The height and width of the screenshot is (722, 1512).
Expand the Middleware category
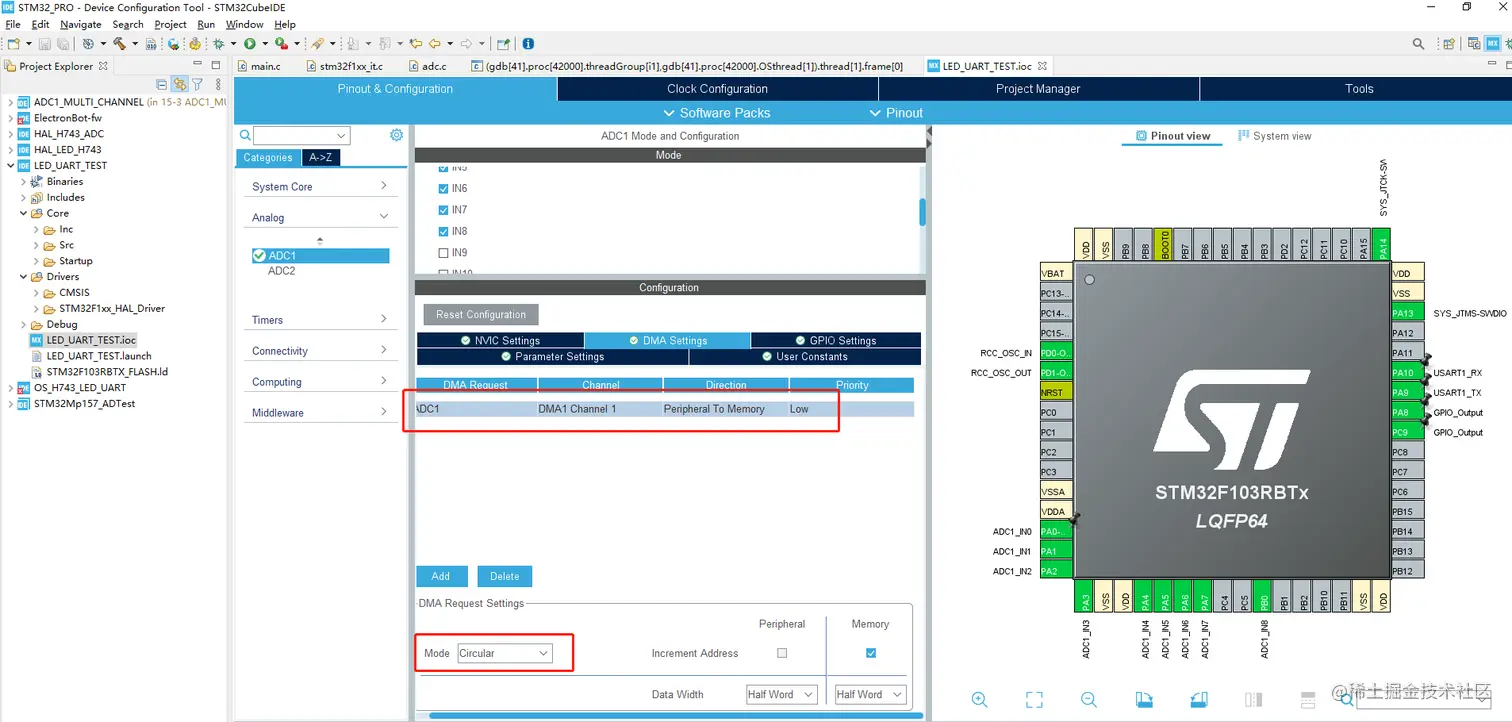319,413
